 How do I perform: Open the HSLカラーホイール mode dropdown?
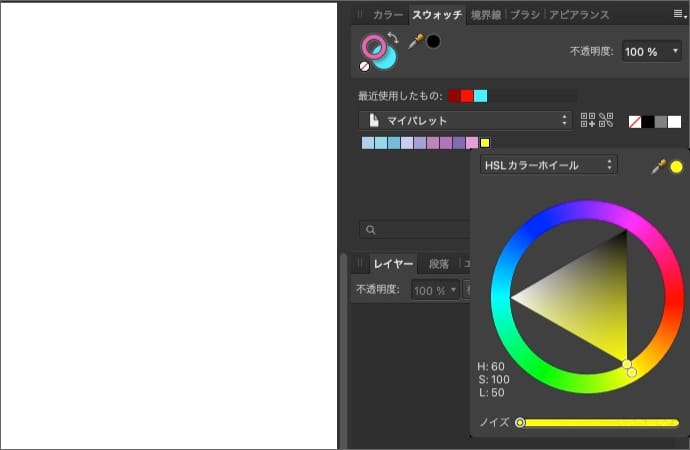[548, 165]
